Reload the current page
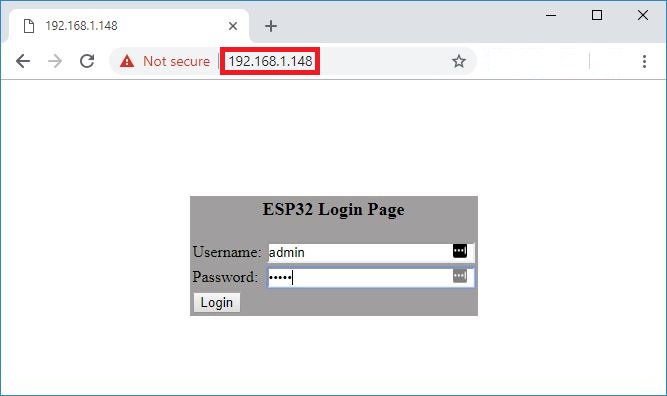This screenshot has width=667, height=396. [x=87, y=61]
